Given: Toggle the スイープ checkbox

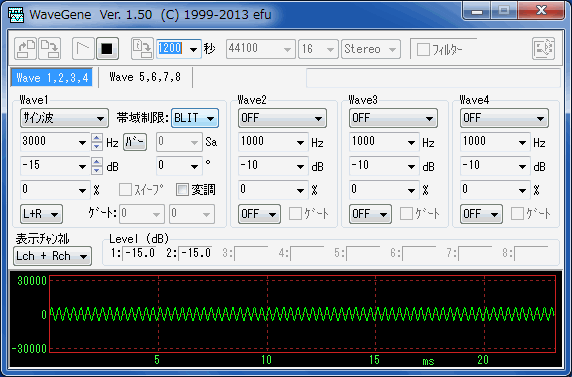Looking at the screenshot, I should [125, 190].
